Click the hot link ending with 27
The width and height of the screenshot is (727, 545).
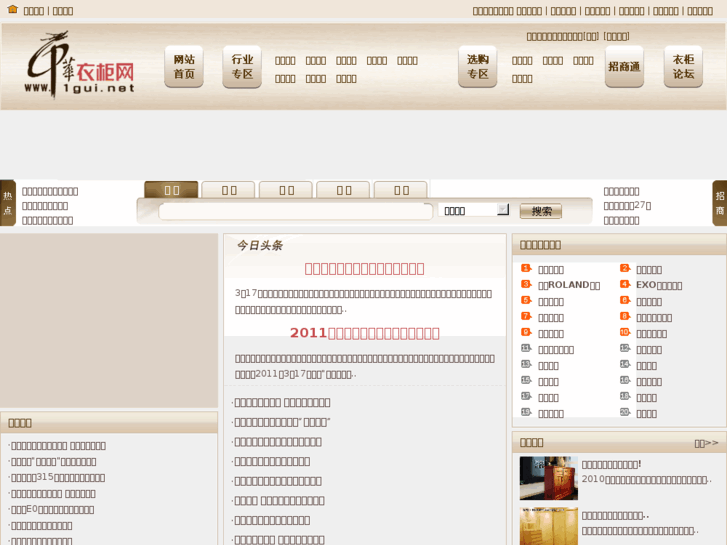coord(627,205)
